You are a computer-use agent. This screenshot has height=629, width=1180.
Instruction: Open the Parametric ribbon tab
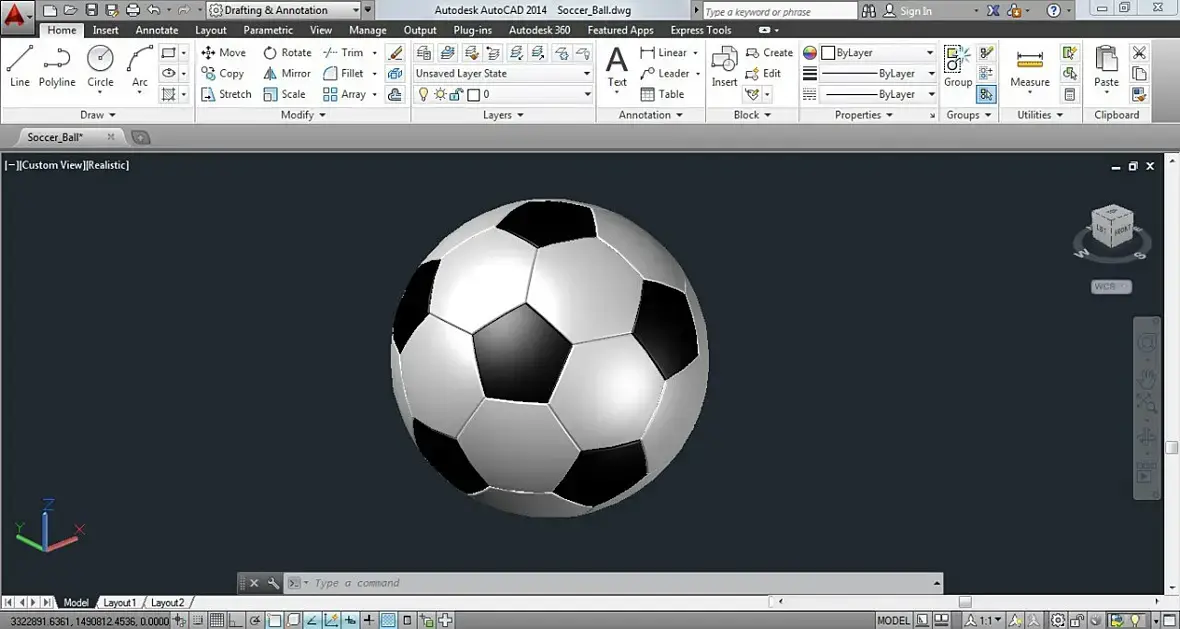(x=268, y=30)
